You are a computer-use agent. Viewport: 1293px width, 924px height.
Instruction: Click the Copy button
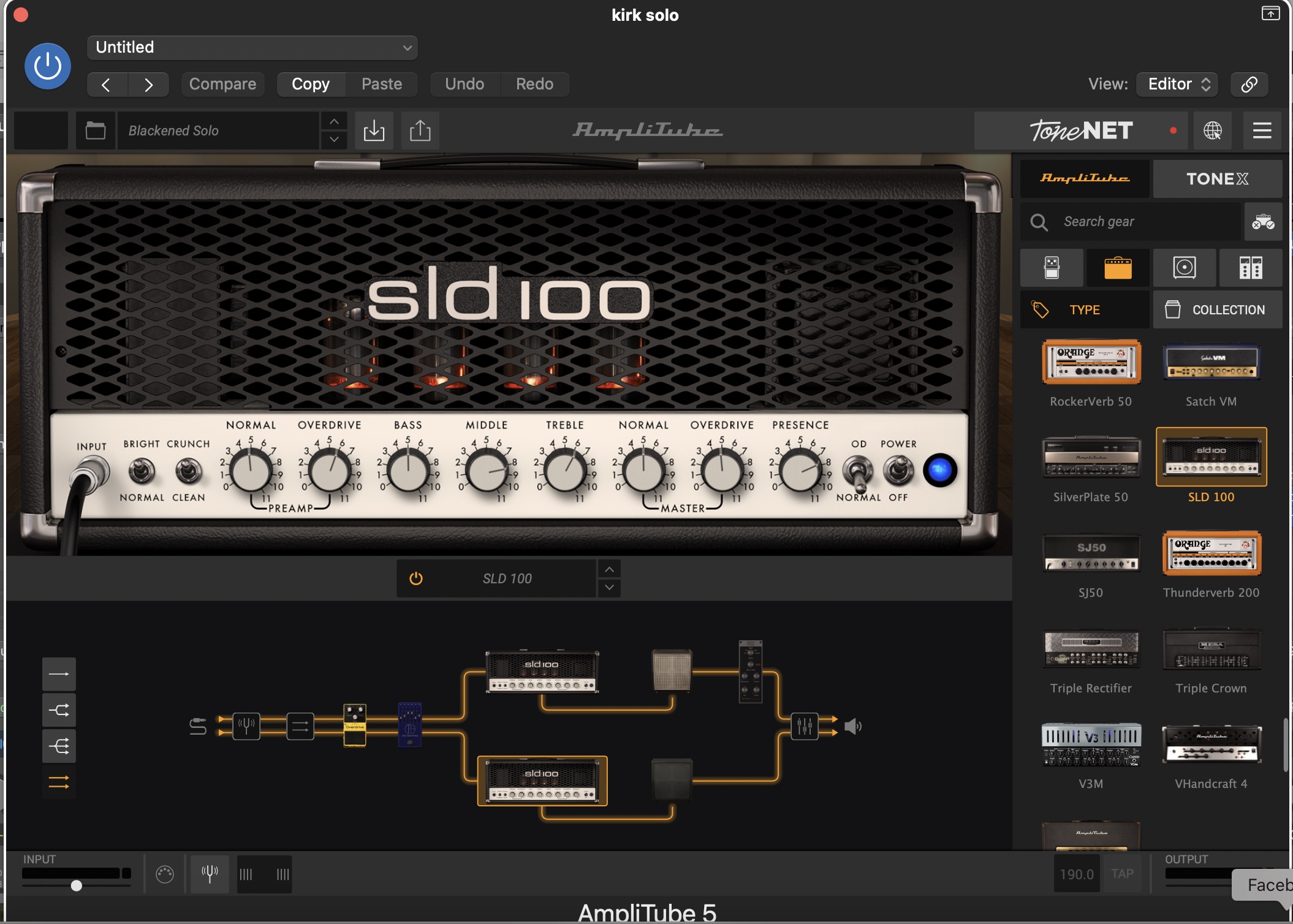tap(311, 84)
